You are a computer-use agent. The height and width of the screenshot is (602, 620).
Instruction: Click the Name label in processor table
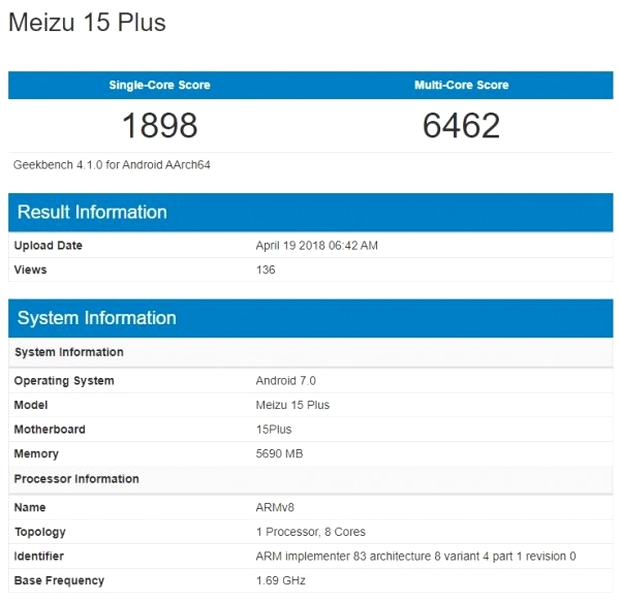pos(30,507)
